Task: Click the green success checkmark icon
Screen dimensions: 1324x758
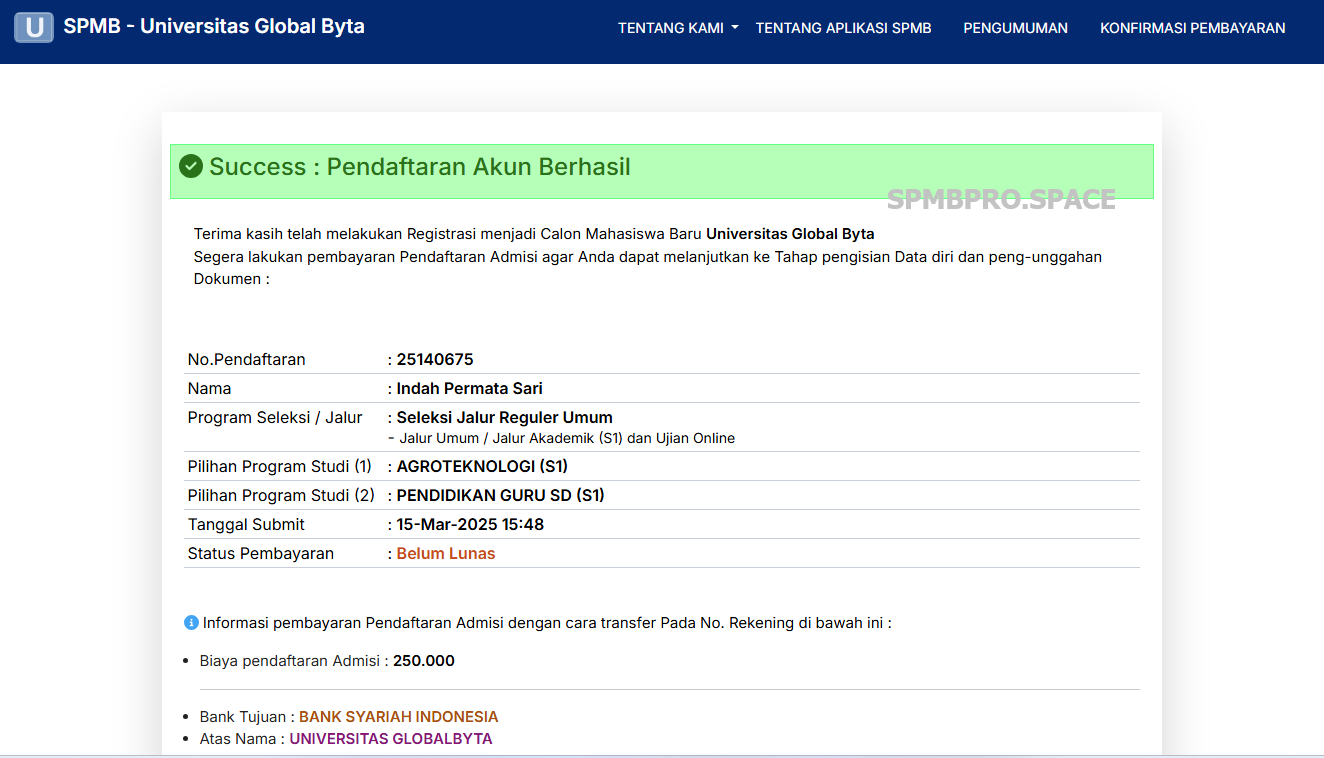Action: pyautogui.click(x=191, y=166)
